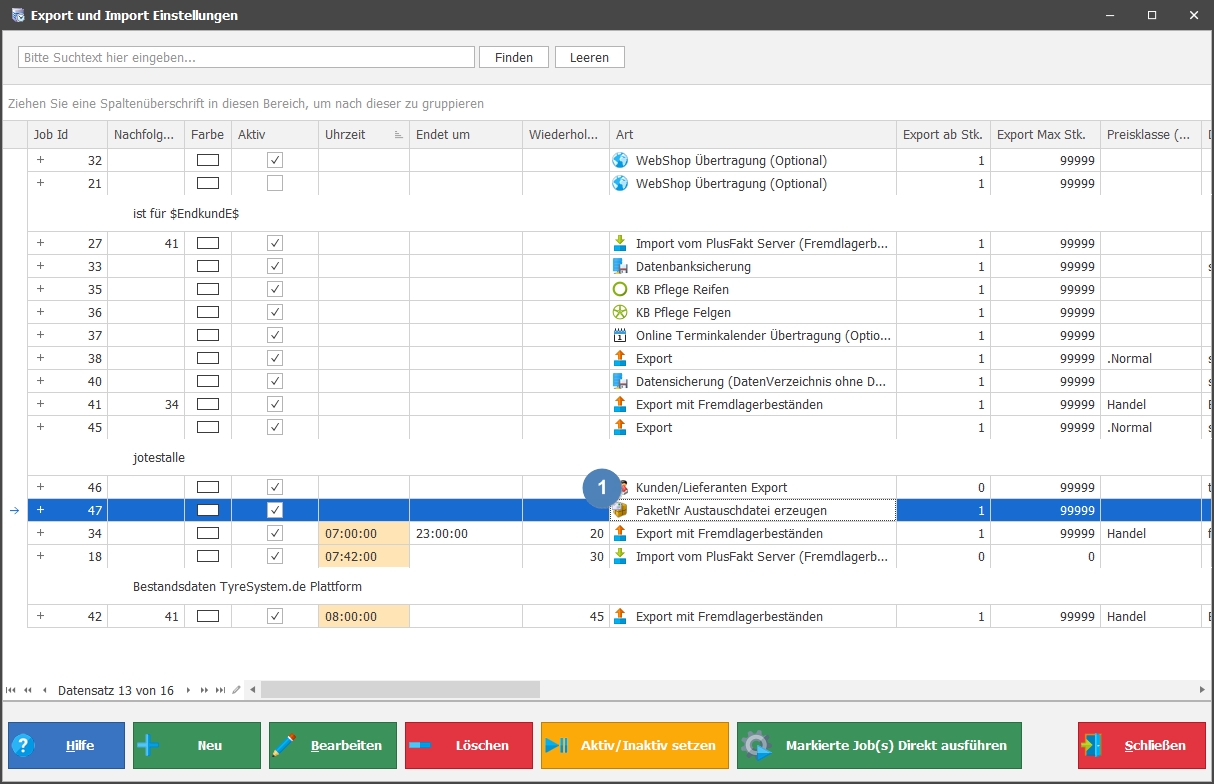Viewport: 1214px width, 784px height.
Task: Create a new job with Neu
Action: tap(197, 745)
